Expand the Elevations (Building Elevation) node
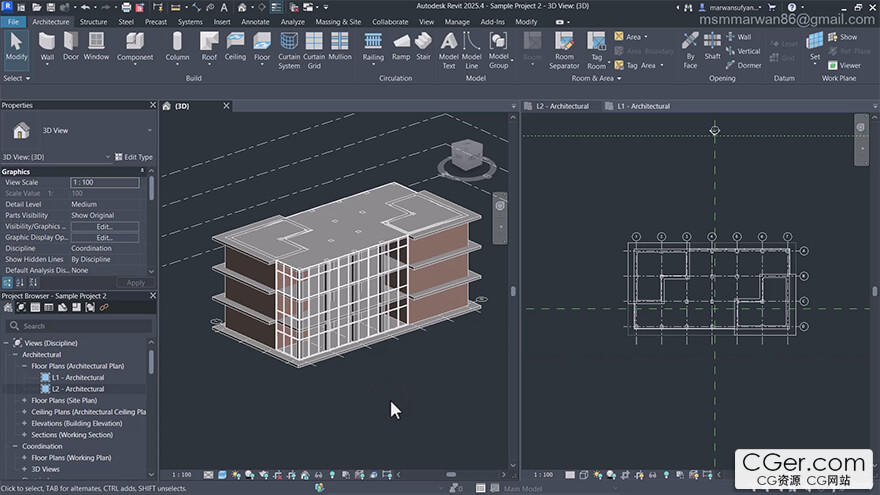The width and height of the screenshot is (880, 495). [x=26, y=423]
